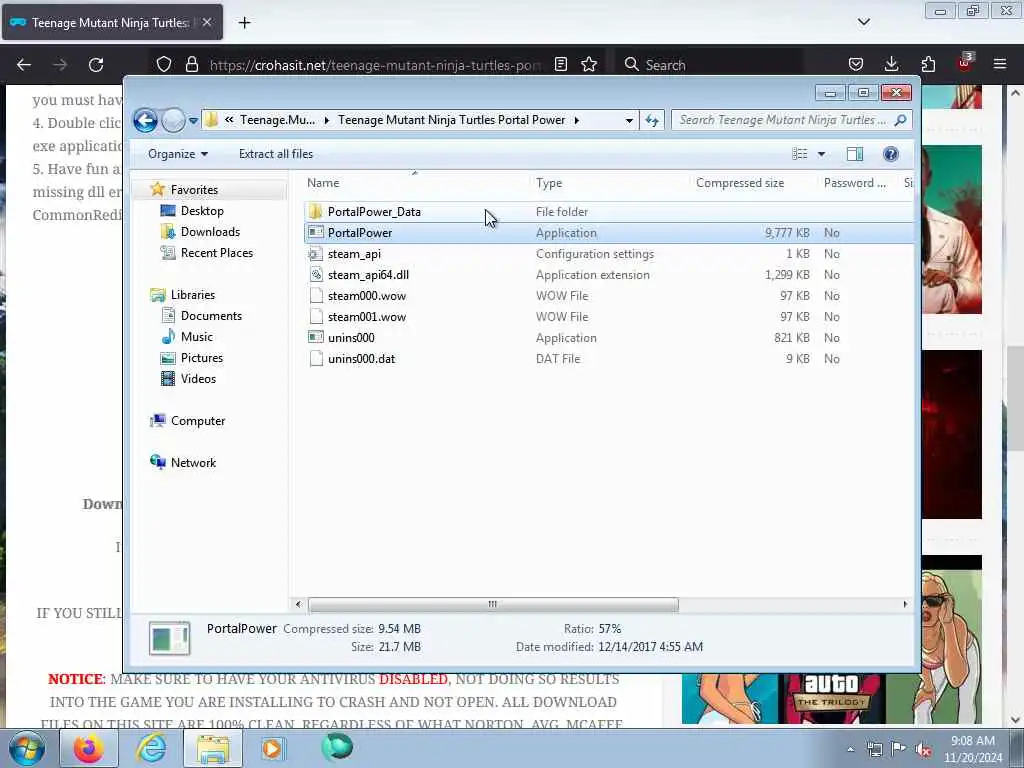This screenshot has height=768, width=1024.
Task: Select Computer in navigation pane
Action: click(x=198, y=421)
